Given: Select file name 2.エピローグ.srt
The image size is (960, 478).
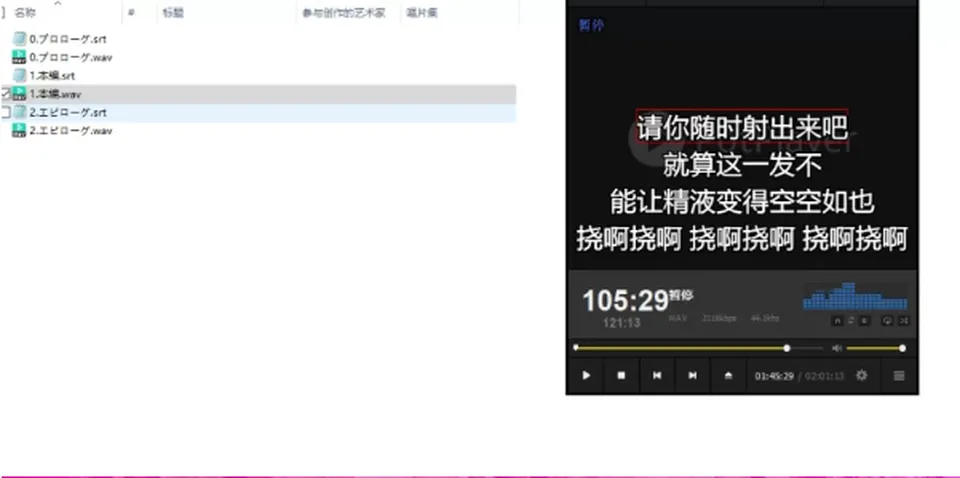Looking at the screenshot, I should [68, 112].
